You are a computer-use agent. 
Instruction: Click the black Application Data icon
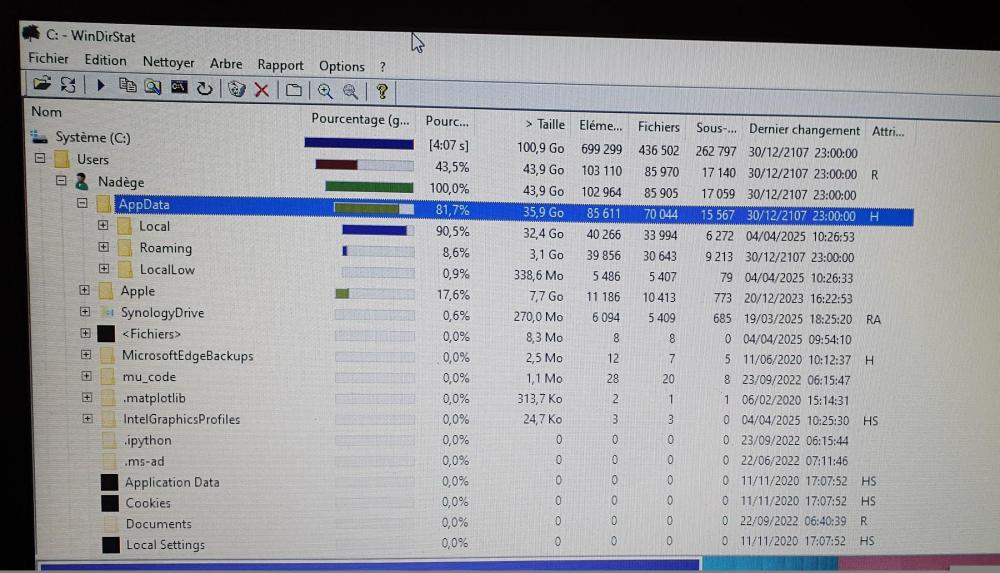(x=109, y=482)
